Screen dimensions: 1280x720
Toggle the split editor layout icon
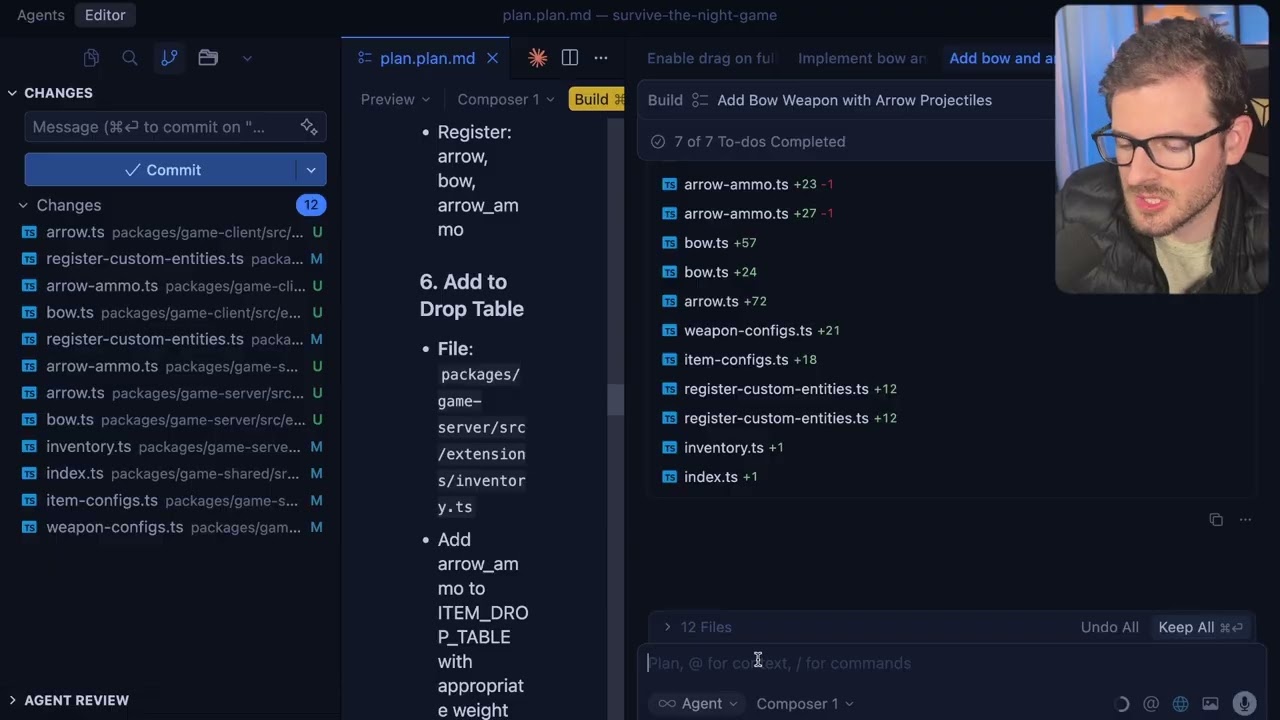[x=570, y=58]
